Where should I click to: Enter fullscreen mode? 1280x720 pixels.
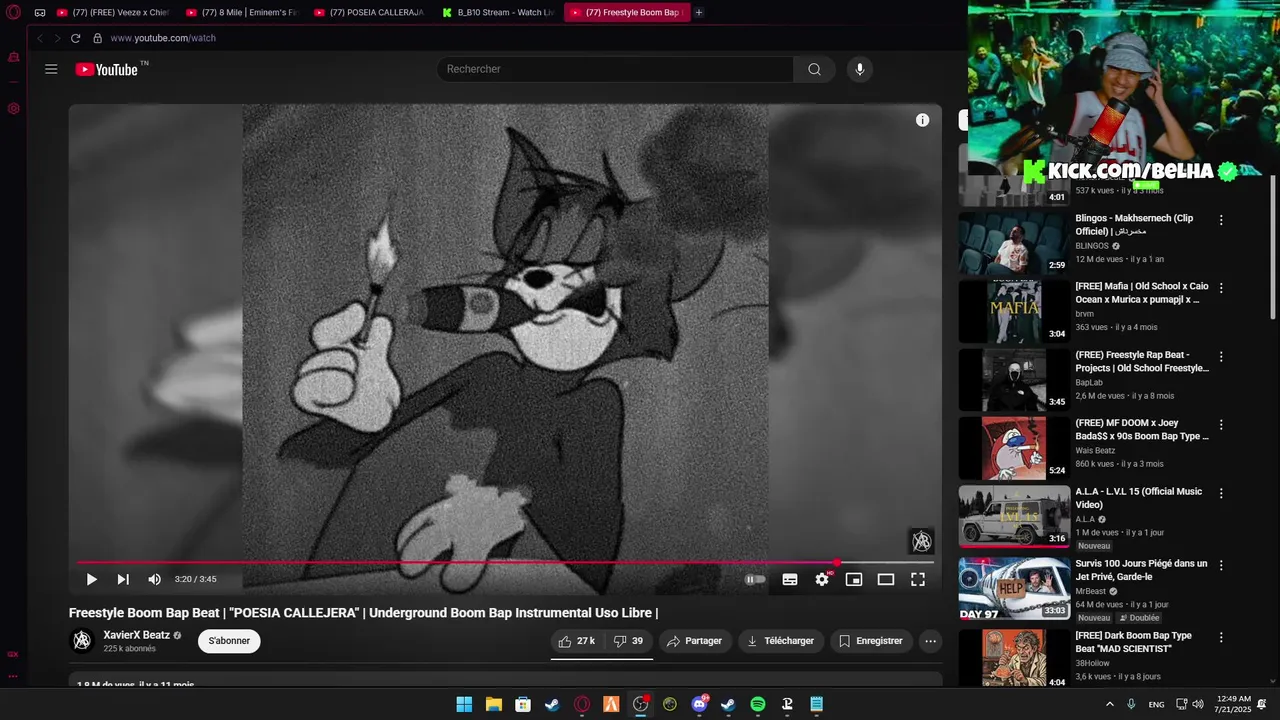coord(917,579)
